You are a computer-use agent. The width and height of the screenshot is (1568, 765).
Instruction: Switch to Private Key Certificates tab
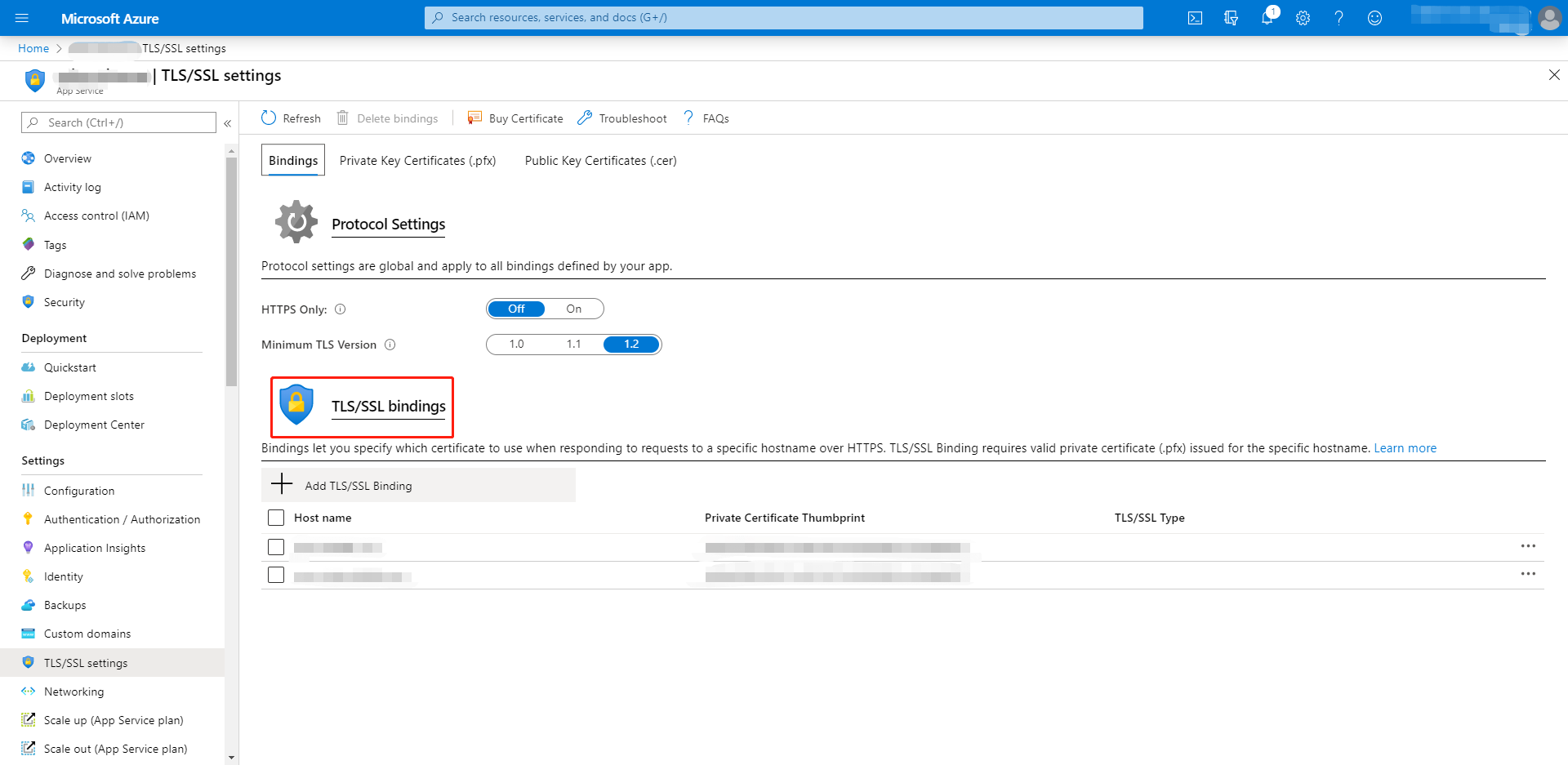click(417, 161)
